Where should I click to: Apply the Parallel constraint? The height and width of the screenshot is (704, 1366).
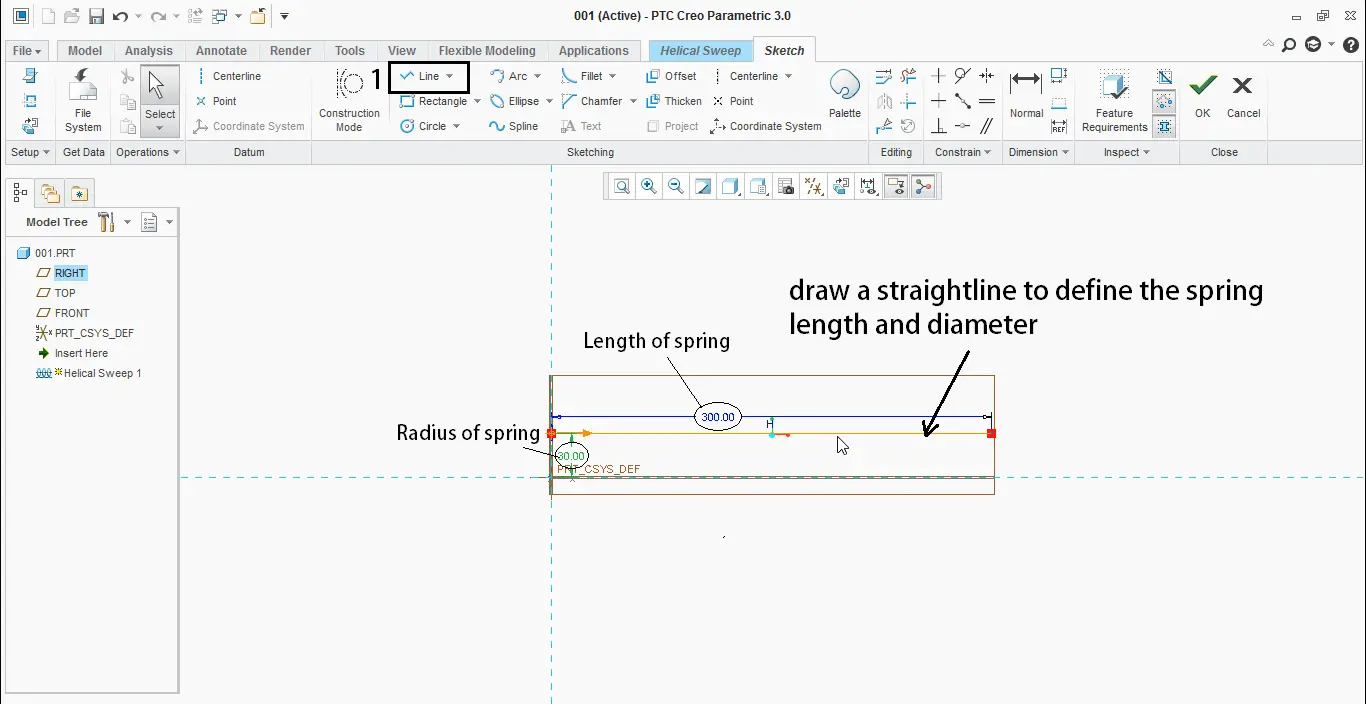click(987, 126)
